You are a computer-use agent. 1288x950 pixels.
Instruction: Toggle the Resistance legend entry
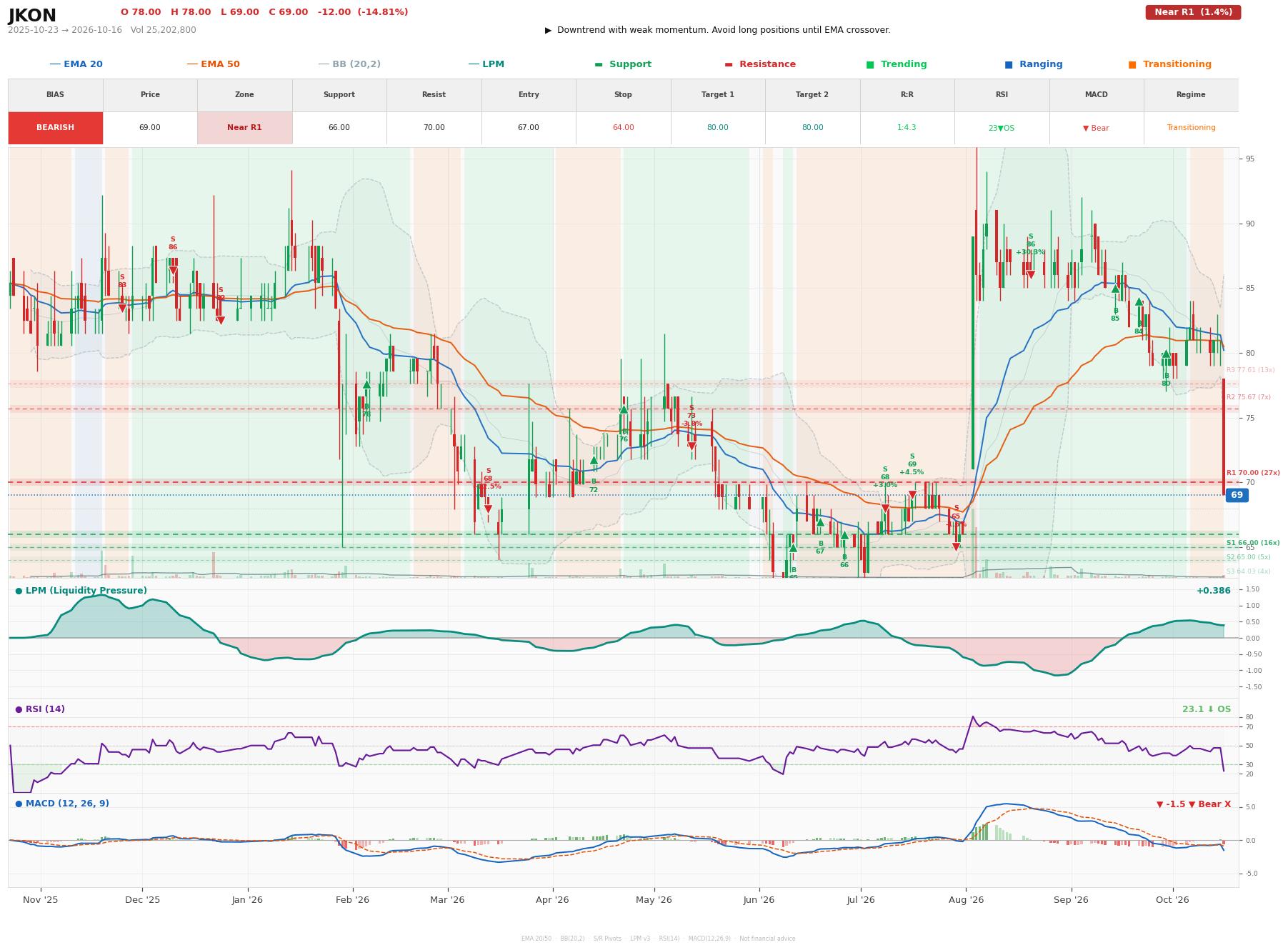(x=760, y=64)
